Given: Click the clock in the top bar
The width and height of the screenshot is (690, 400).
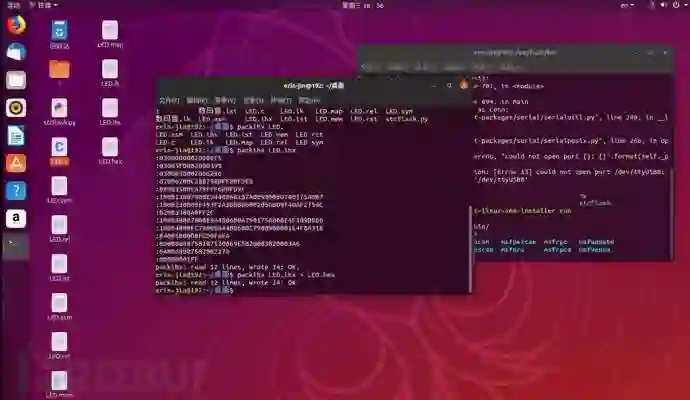Looking at the screenshot, I should [x=363, y=5].
